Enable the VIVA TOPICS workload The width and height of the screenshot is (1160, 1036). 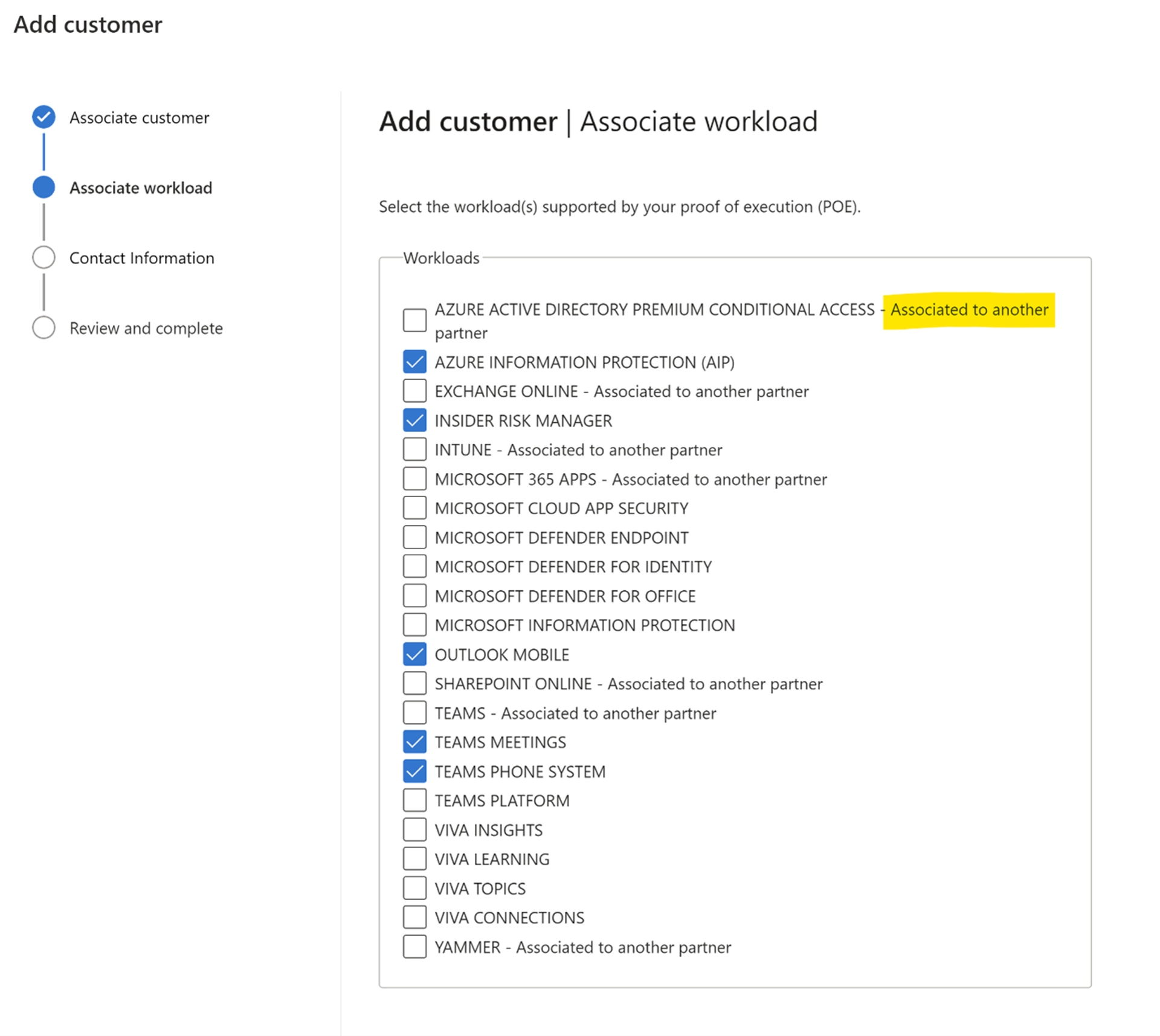coord(414,887)
